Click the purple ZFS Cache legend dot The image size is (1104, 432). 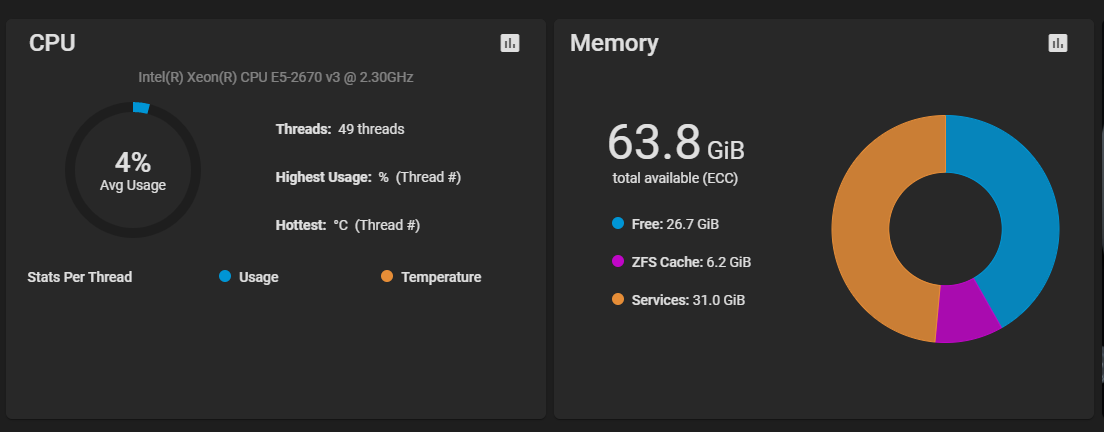pyautogui.click(x=618, y=262)
